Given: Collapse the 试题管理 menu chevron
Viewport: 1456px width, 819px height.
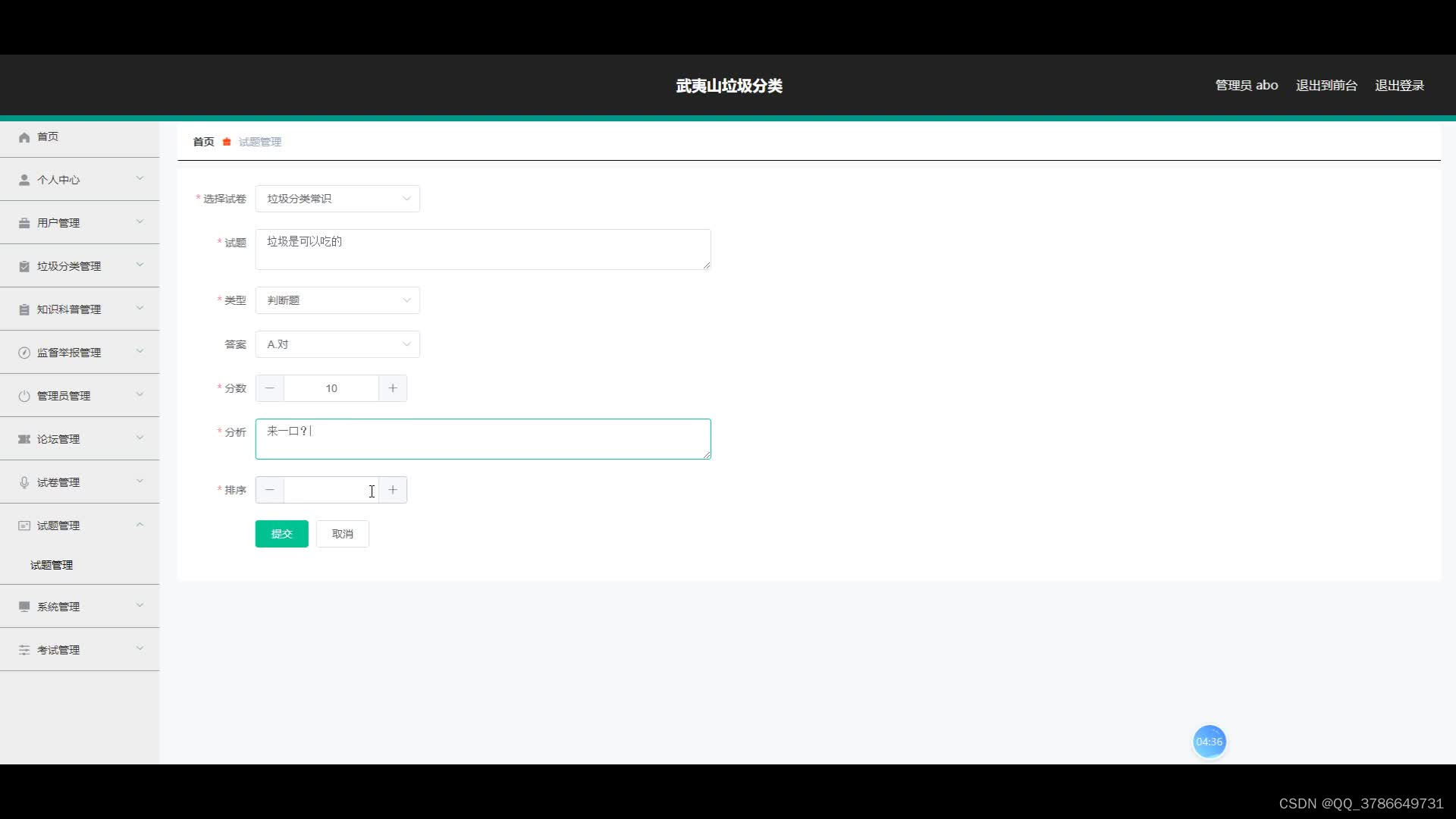Looking at the screenshot, I should tap(140, 525).
